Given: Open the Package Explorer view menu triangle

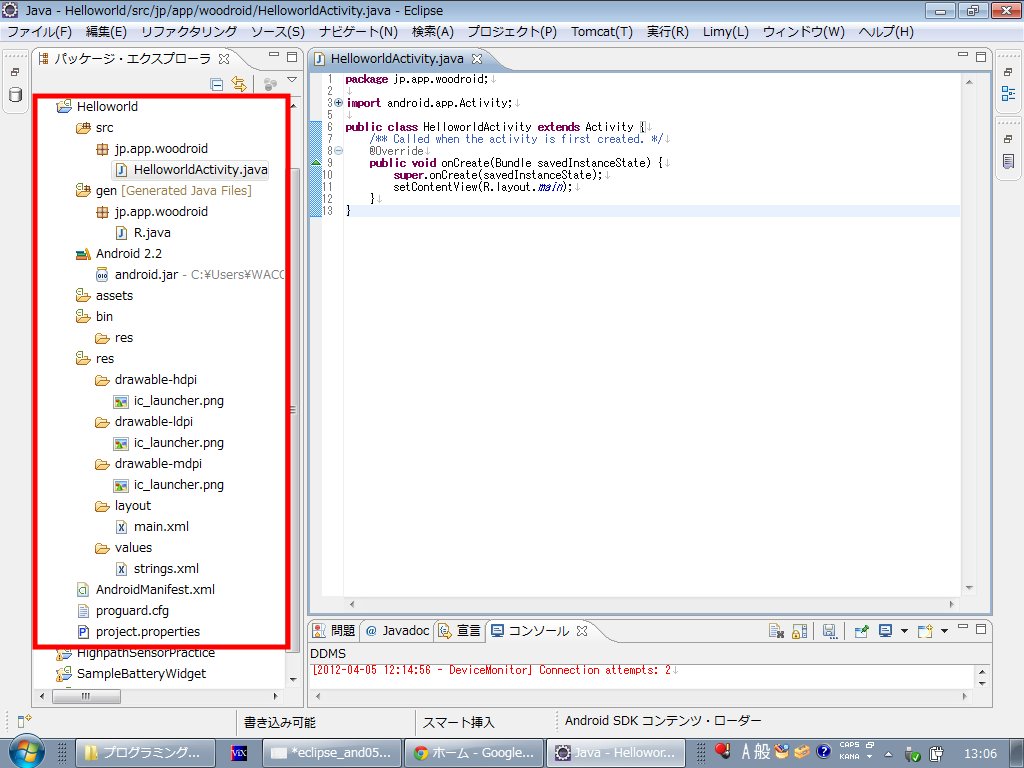Looking at the screenshot, I should tap(292, 80).
